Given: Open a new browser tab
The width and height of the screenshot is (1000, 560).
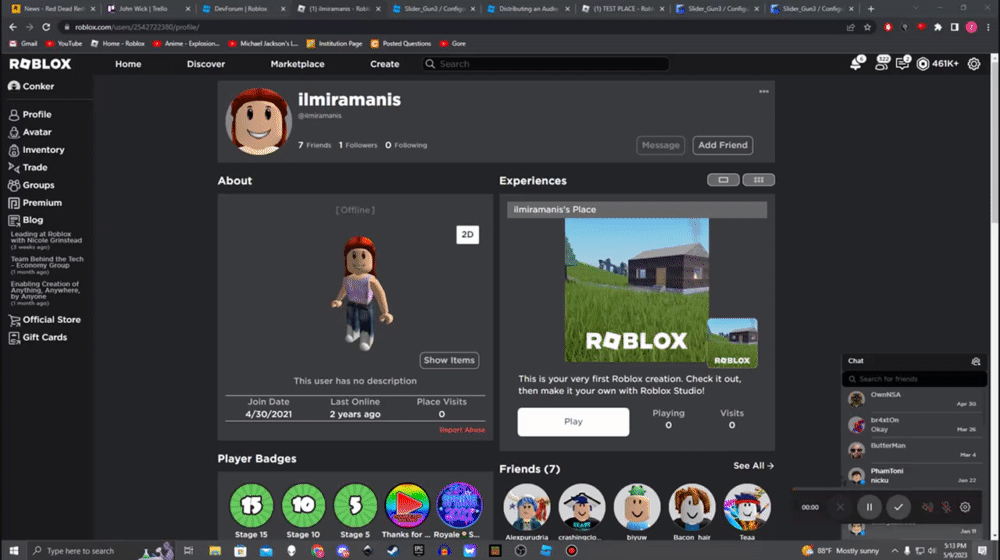Looking at the screenshot, I should [x=871, y=9].
